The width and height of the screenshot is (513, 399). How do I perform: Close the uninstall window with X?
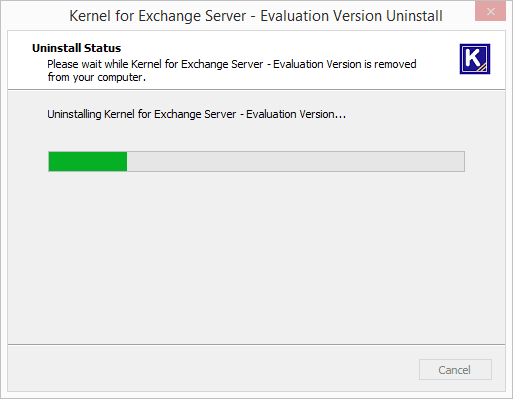click(490, 11)
